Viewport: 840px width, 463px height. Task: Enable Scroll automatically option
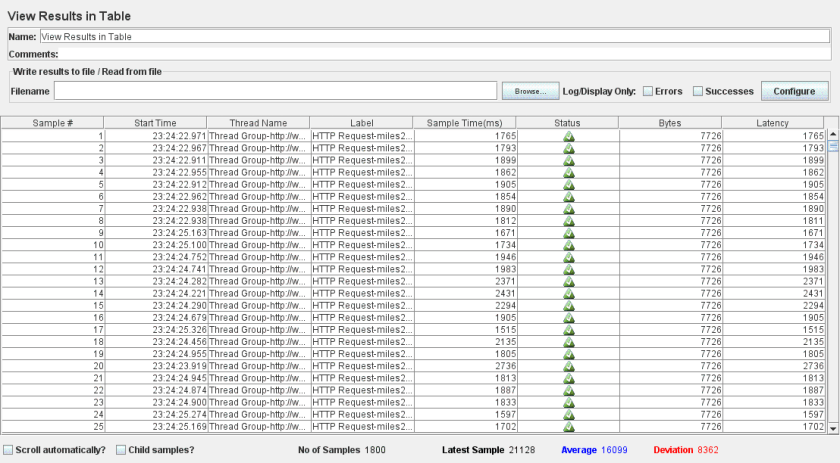point(9,450)
